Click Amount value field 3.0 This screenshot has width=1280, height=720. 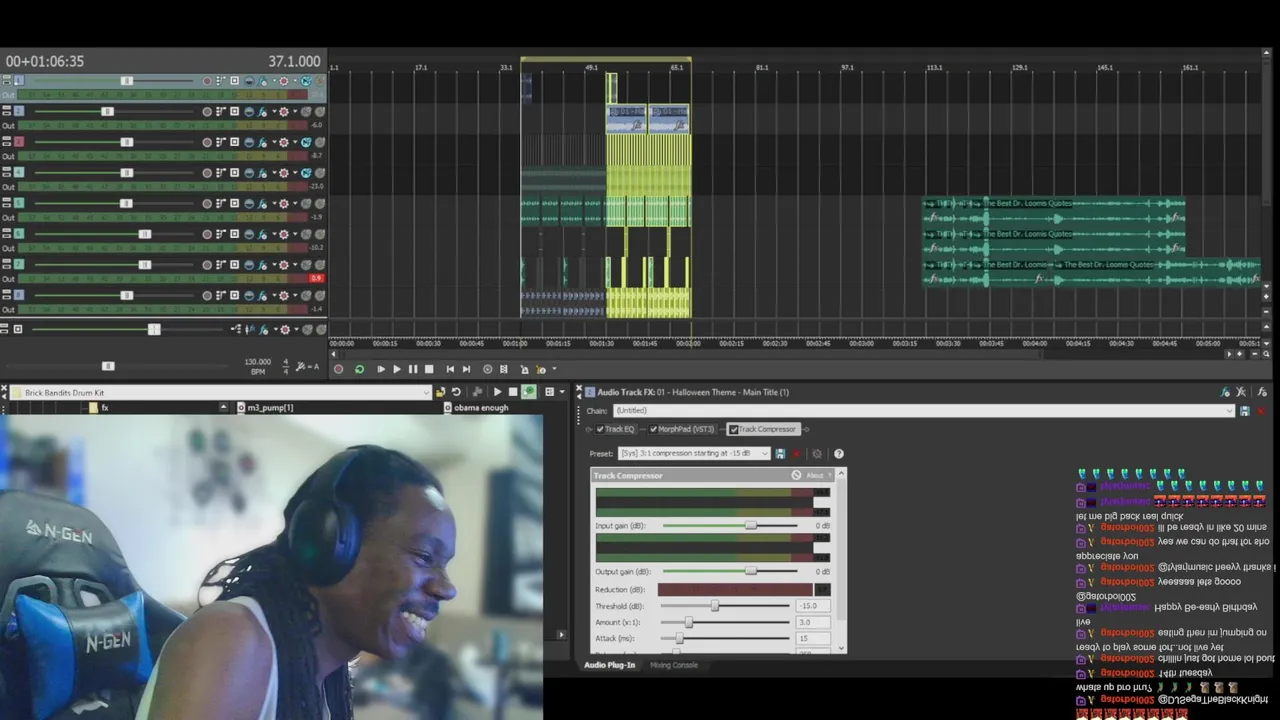pyautogui.click(x=813, y=622)
